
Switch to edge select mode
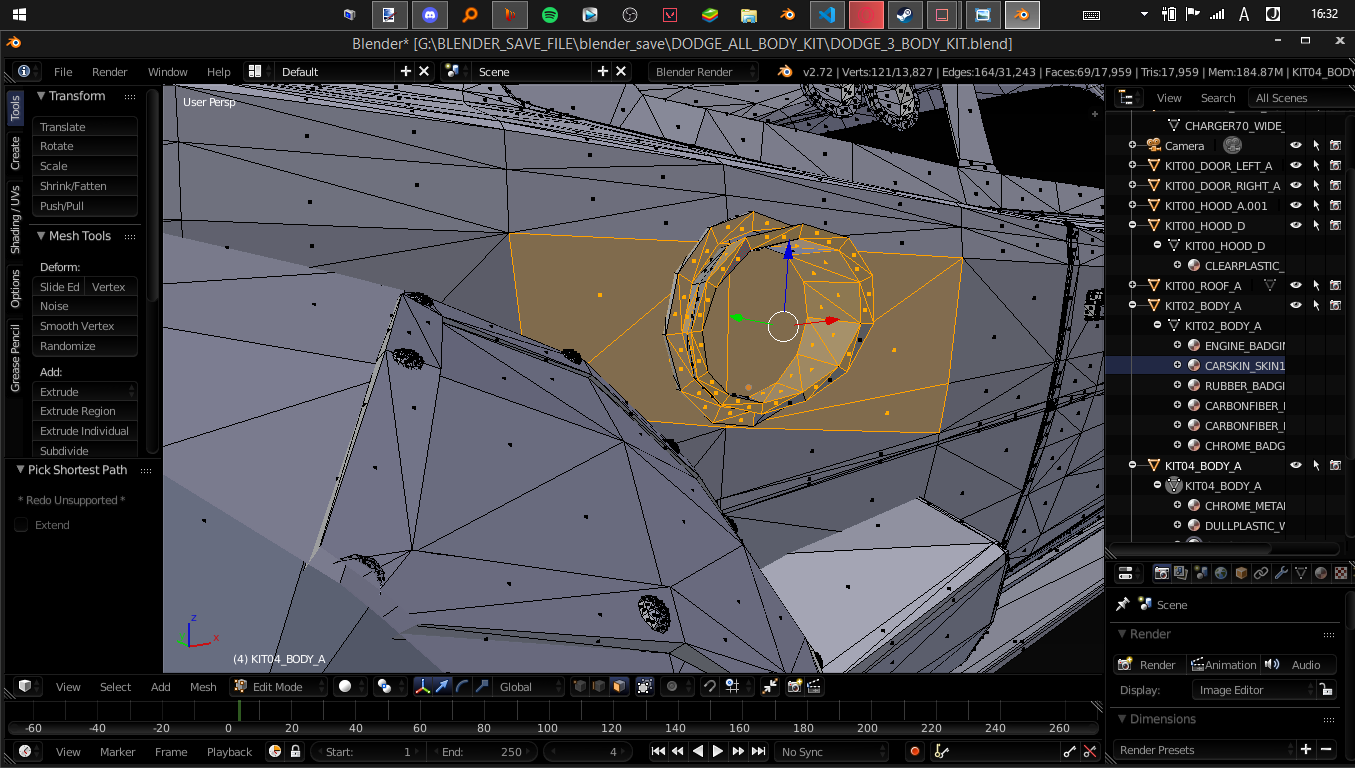pos(599,687)
